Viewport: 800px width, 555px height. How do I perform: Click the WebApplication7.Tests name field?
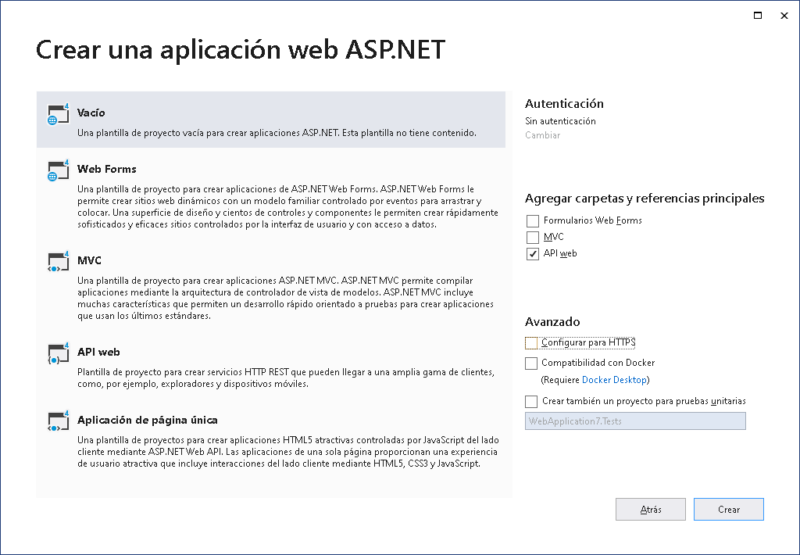coord(635,421)
